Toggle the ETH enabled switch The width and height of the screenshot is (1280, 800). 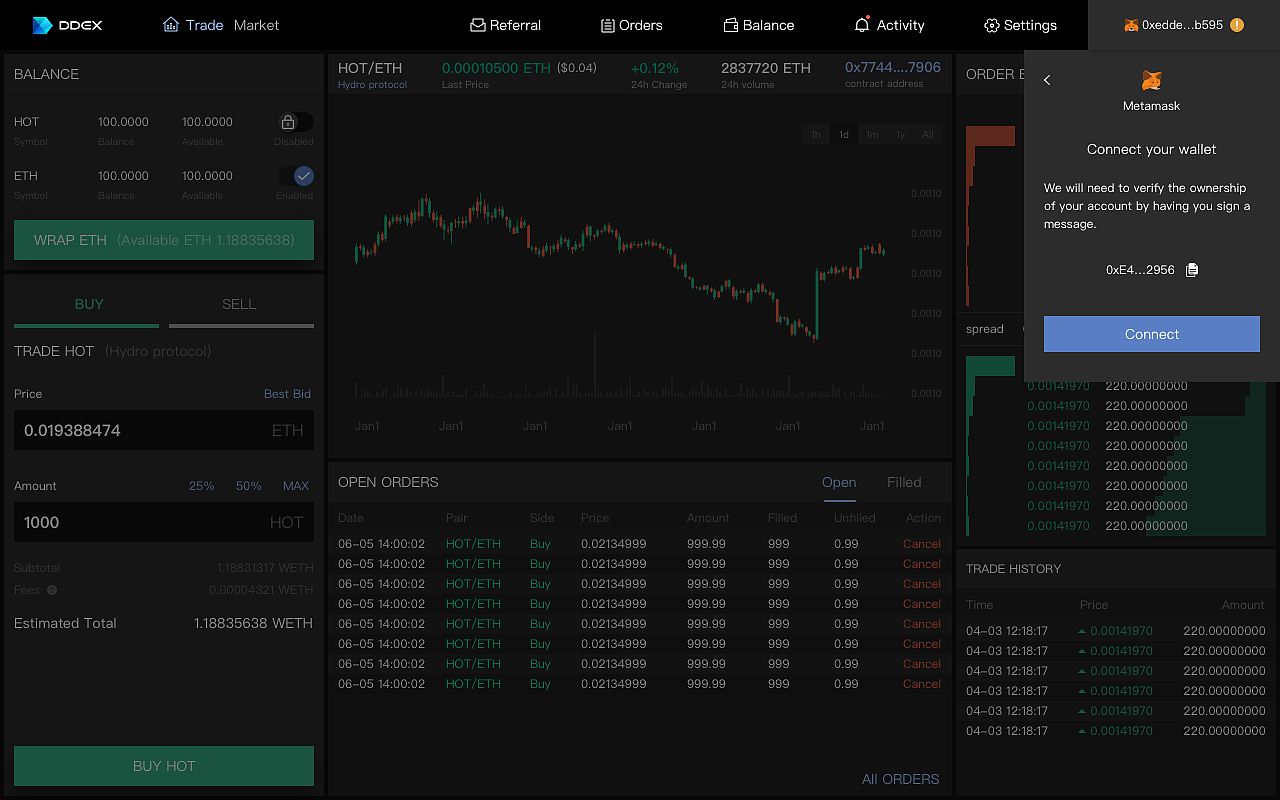[296, 176]
